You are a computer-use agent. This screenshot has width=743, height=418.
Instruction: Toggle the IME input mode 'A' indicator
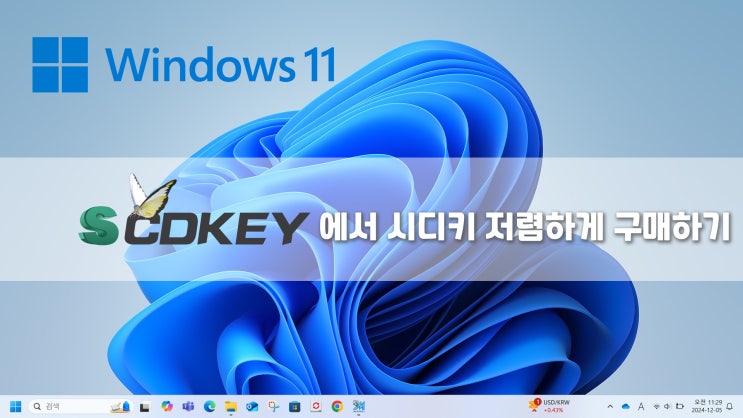click(x=641, y=407)
